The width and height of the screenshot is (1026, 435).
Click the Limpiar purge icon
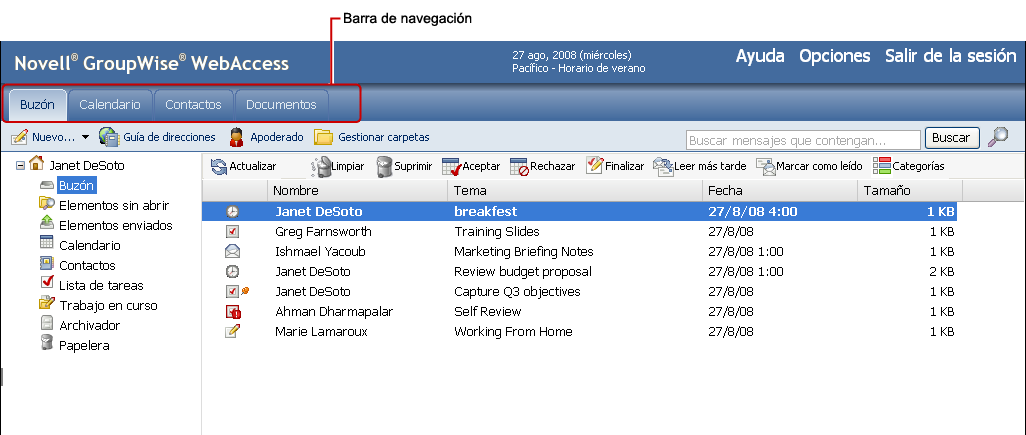pos(321,167)
